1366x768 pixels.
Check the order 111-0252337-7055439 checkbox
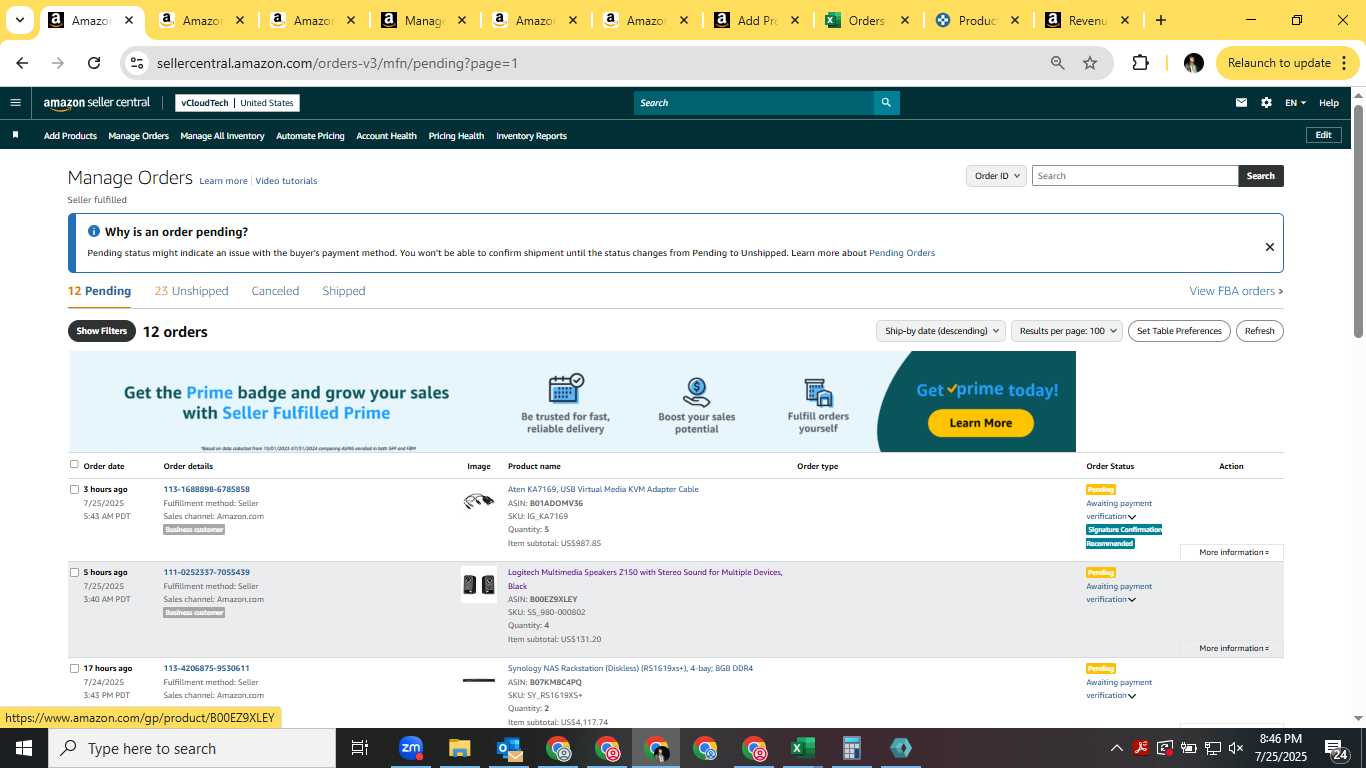pyautogui.click(x=74, y=572)
